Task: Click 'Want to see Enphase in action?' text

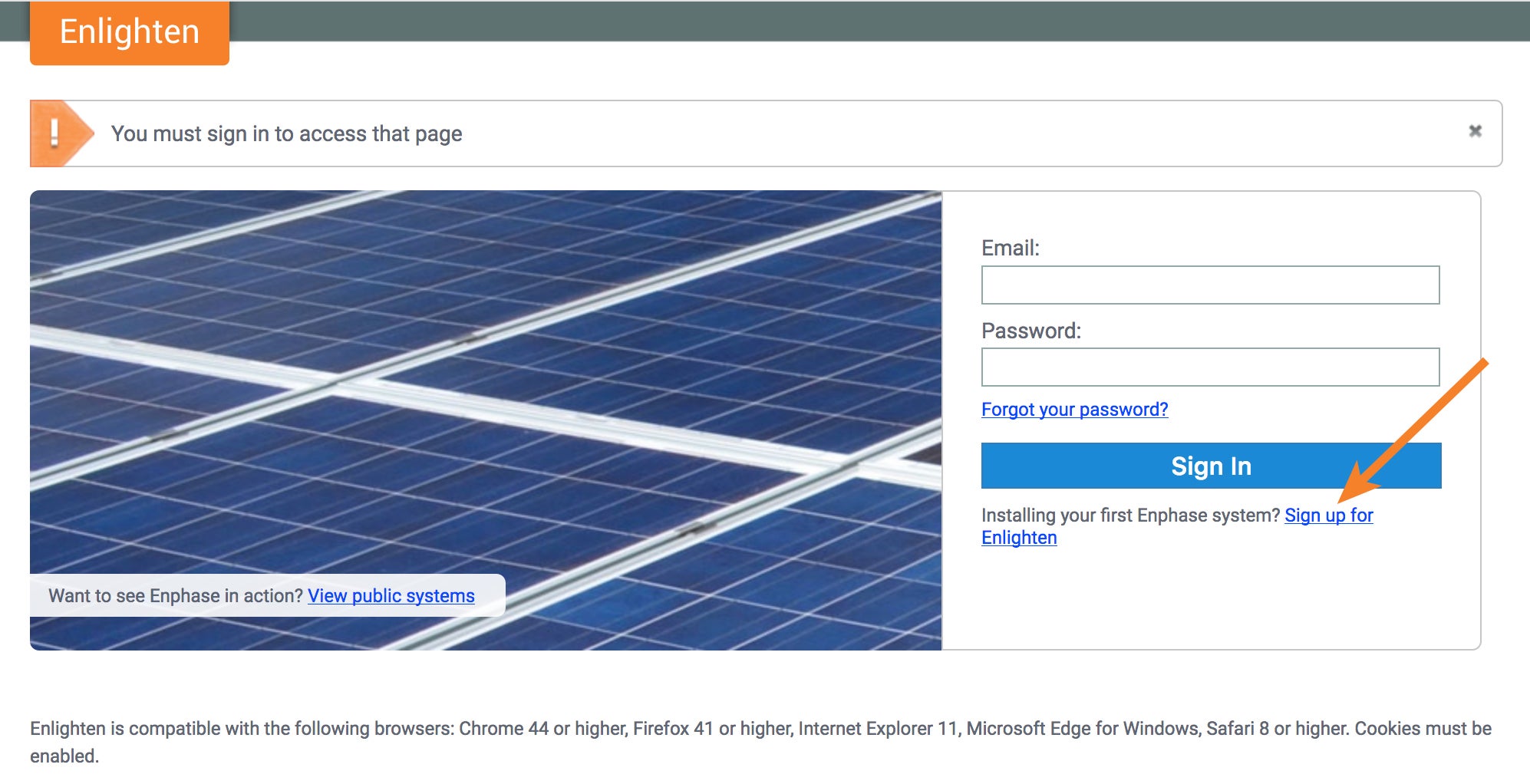Action: [x=176, y=596]
